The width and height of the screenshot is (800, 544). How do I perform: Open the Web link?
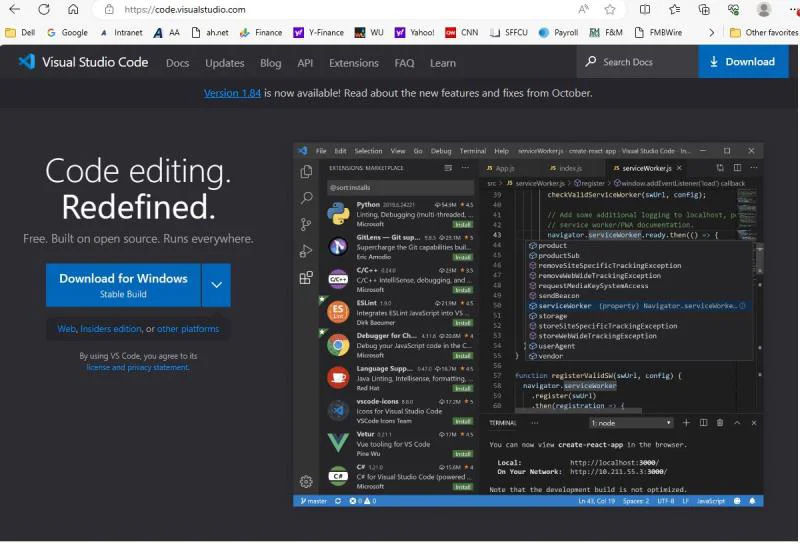[66, 329]
